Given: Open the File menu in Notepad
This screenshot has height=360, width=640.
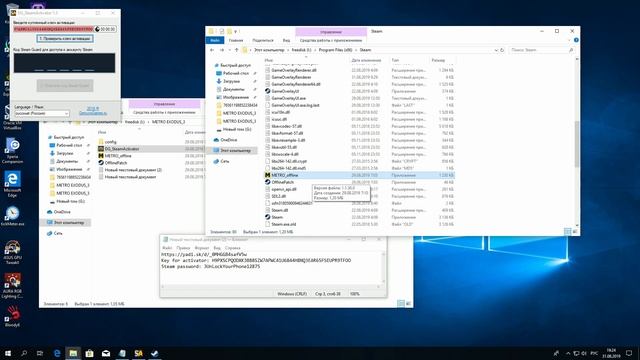Looking at the screenshot, I should pos(167,248).
